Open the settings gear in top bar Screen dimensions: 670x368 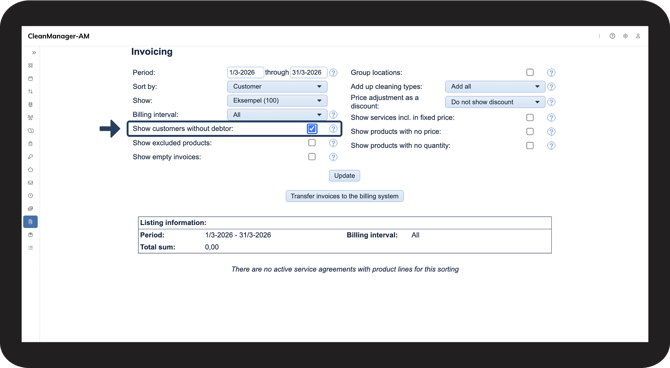[625, 36]
